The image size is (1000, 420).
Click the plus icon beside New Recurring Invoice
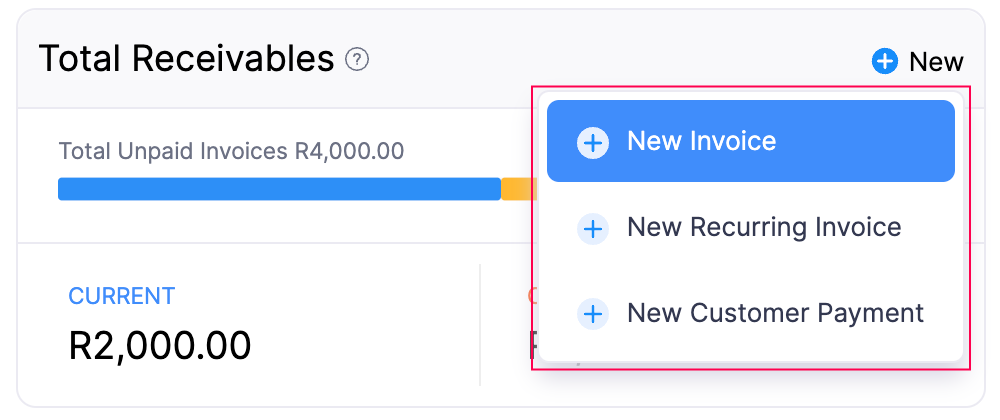click(593, 229)
